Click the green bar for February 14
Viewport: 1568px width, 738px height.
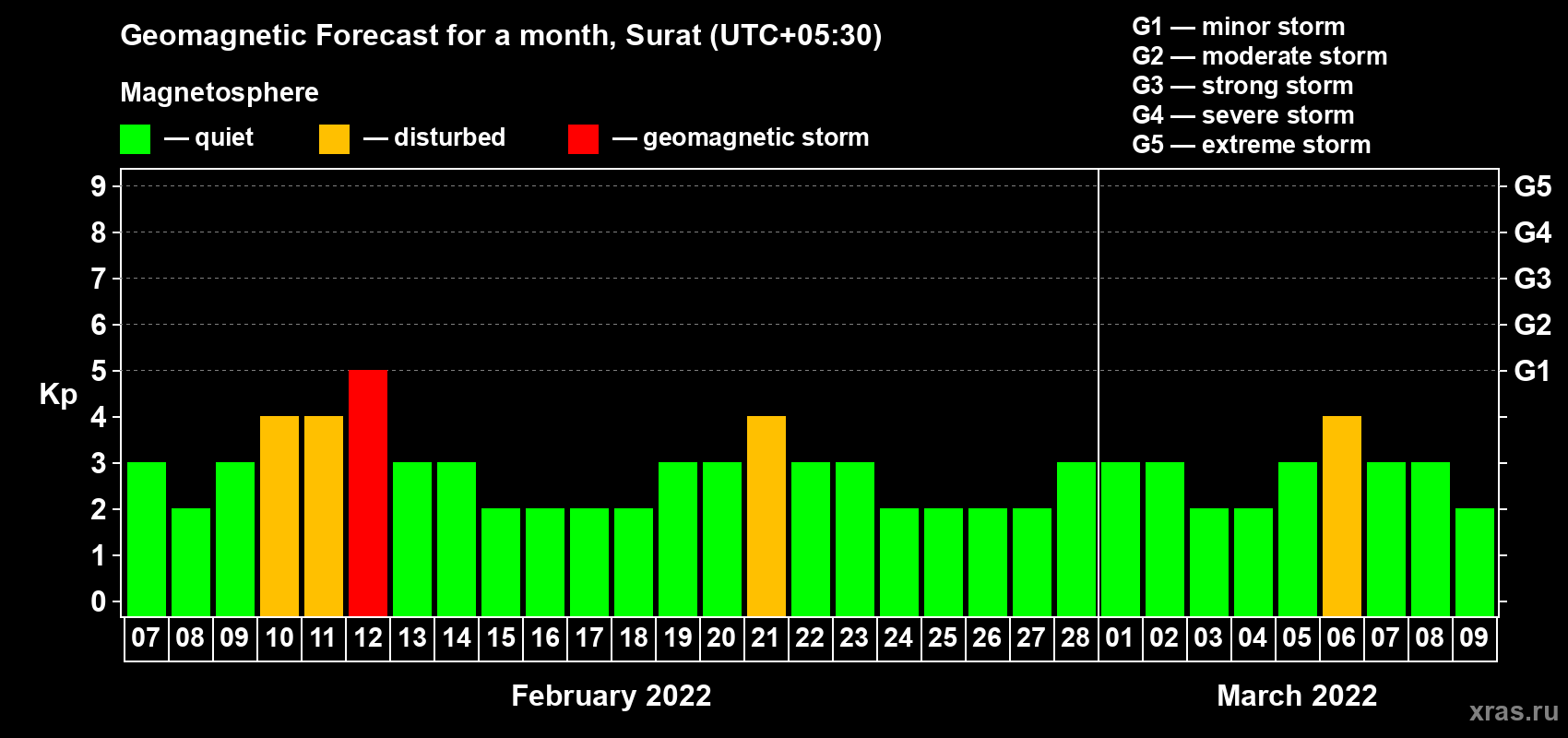[457, 540]
